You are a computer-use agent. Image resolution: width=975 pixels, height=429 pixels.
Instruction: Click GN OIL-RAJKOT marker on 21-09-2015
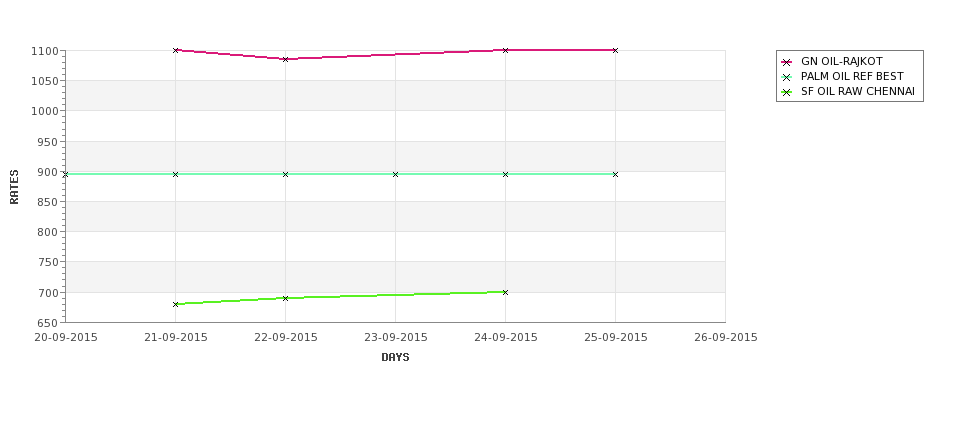pyautogui.click(x=175, y=50)
